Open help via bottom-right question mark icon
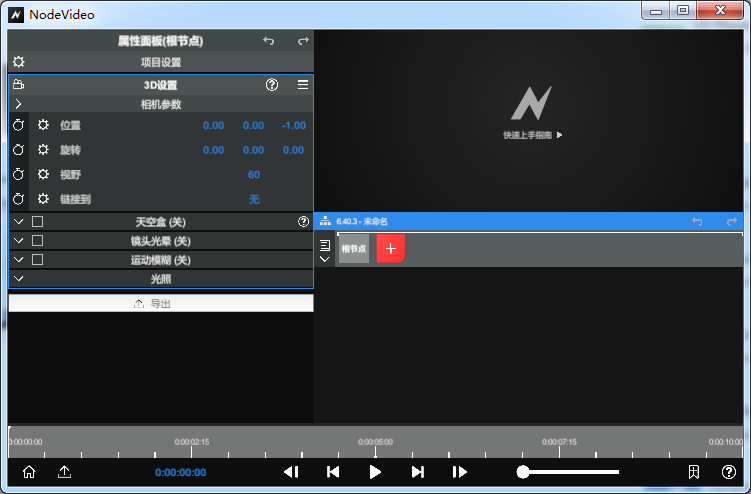Screen dimensions: 751x494 pyautogui.click(x=729, y=472)
